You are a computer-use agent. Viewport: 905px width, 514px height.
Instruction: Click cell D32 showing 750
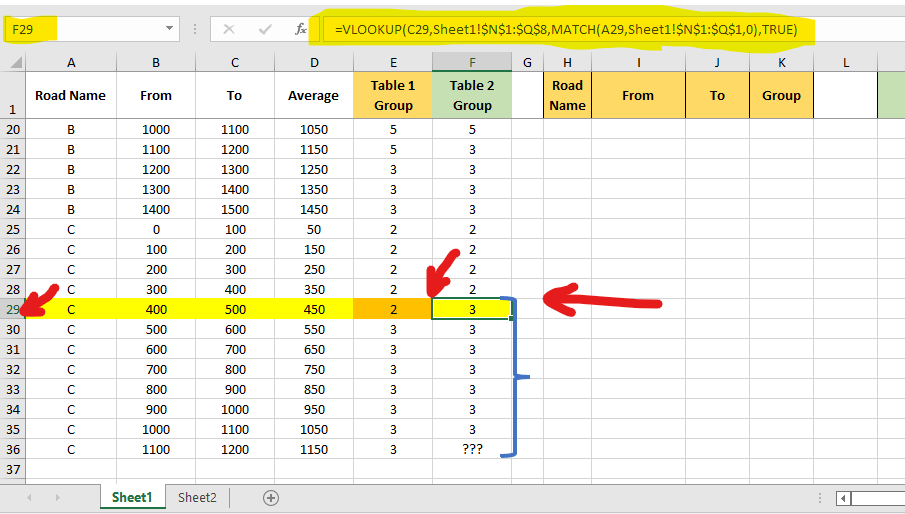coord(314,369)
